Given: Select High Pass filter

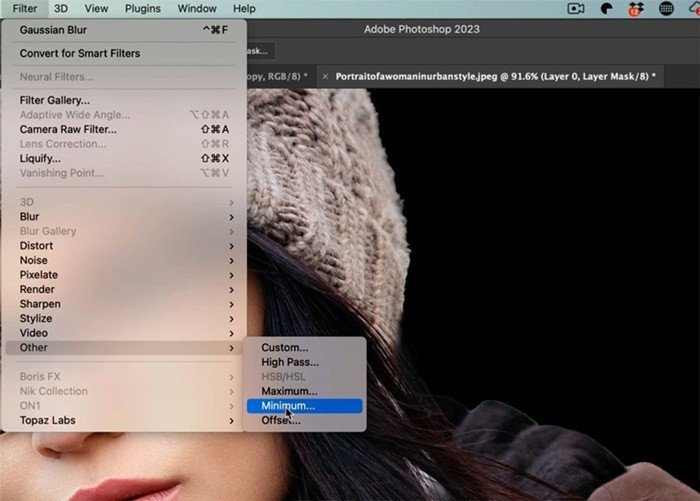Looking at the screenshot, I should 290,362.
